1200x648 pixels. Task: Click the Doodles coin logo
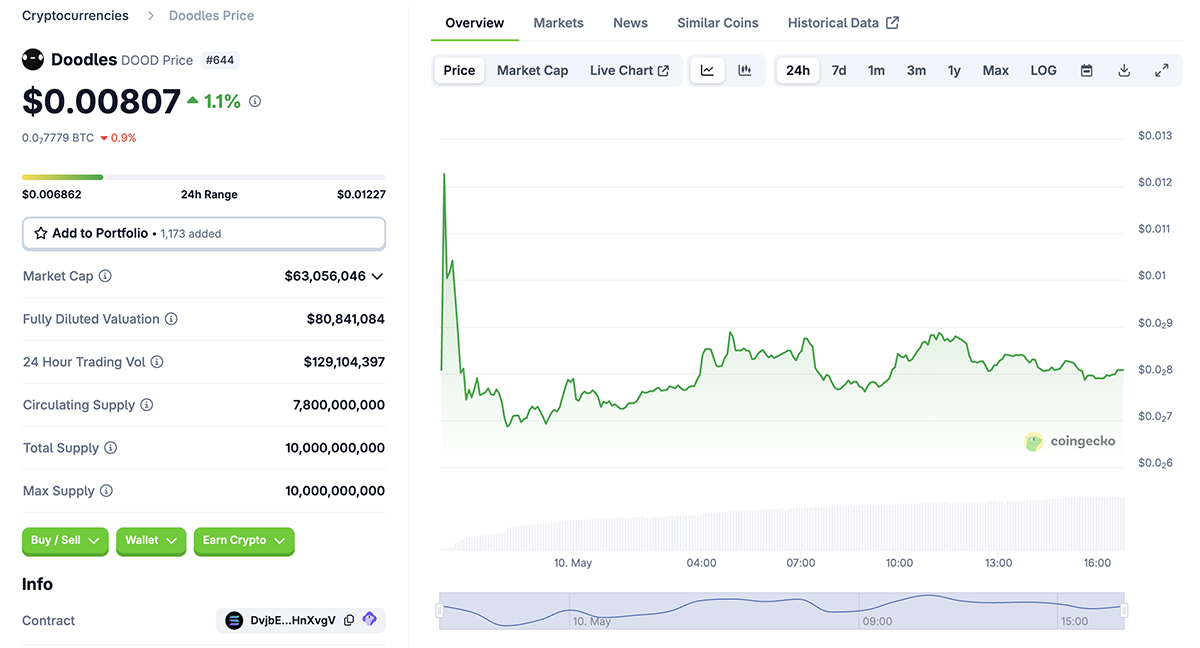[x=33, y=59]
